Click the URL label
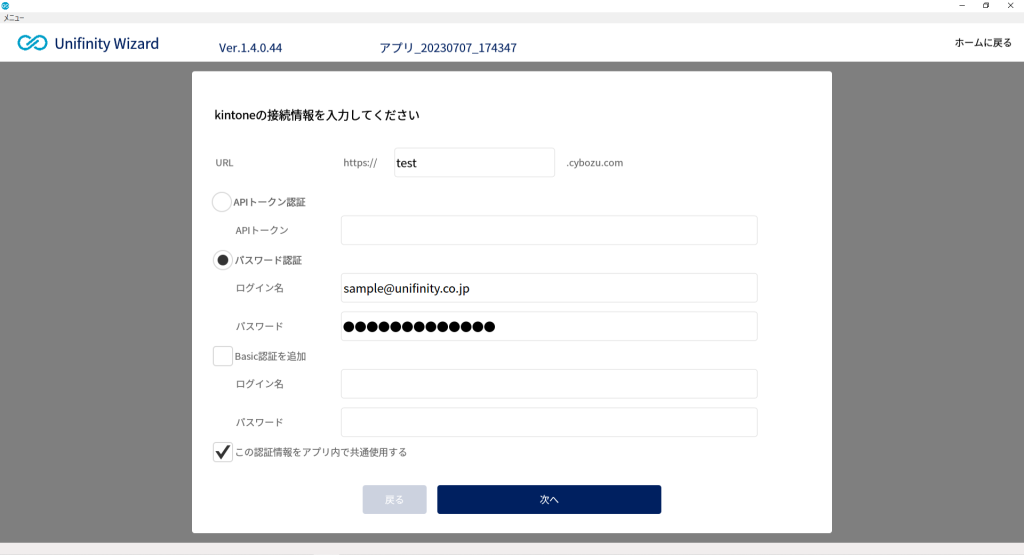 [224, 163]
